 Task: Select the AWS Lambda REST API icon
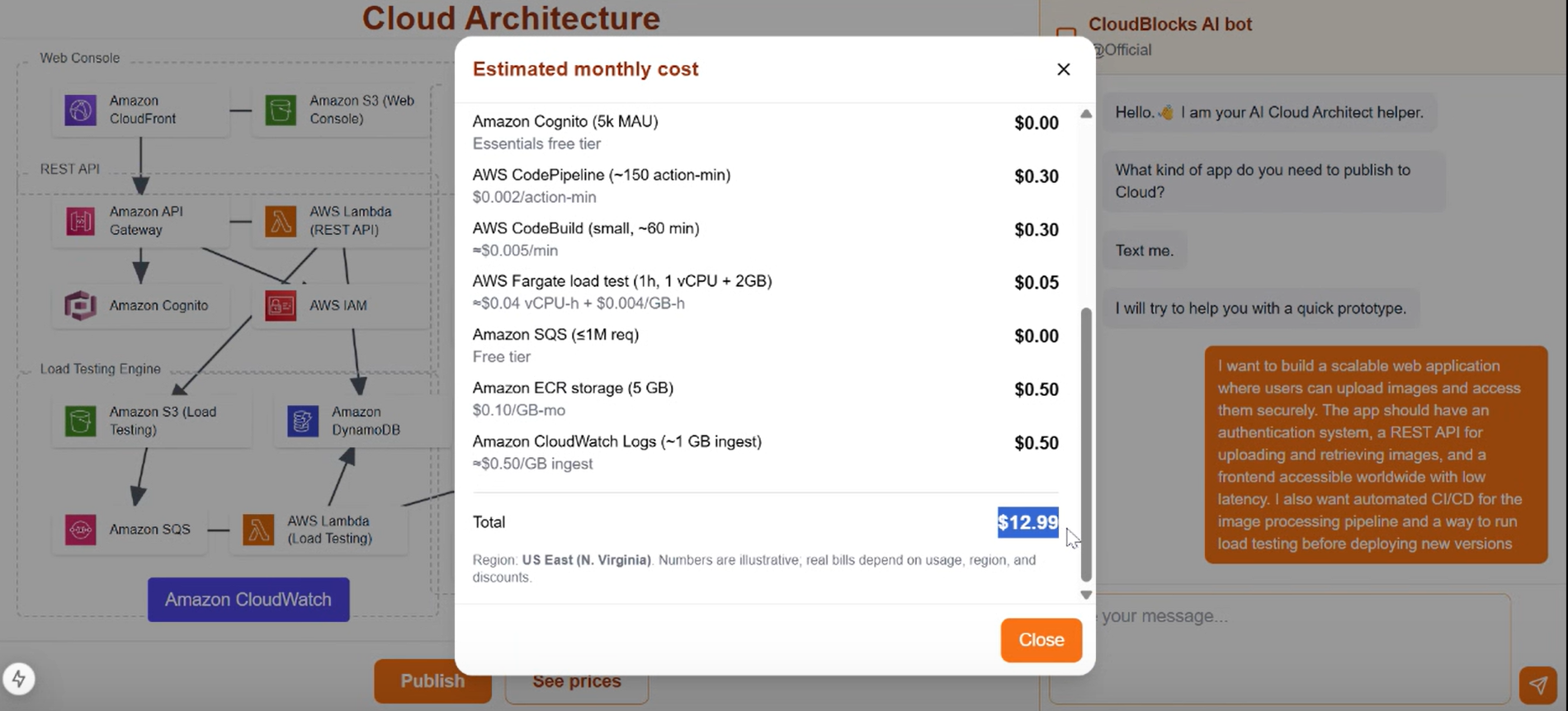281,221
